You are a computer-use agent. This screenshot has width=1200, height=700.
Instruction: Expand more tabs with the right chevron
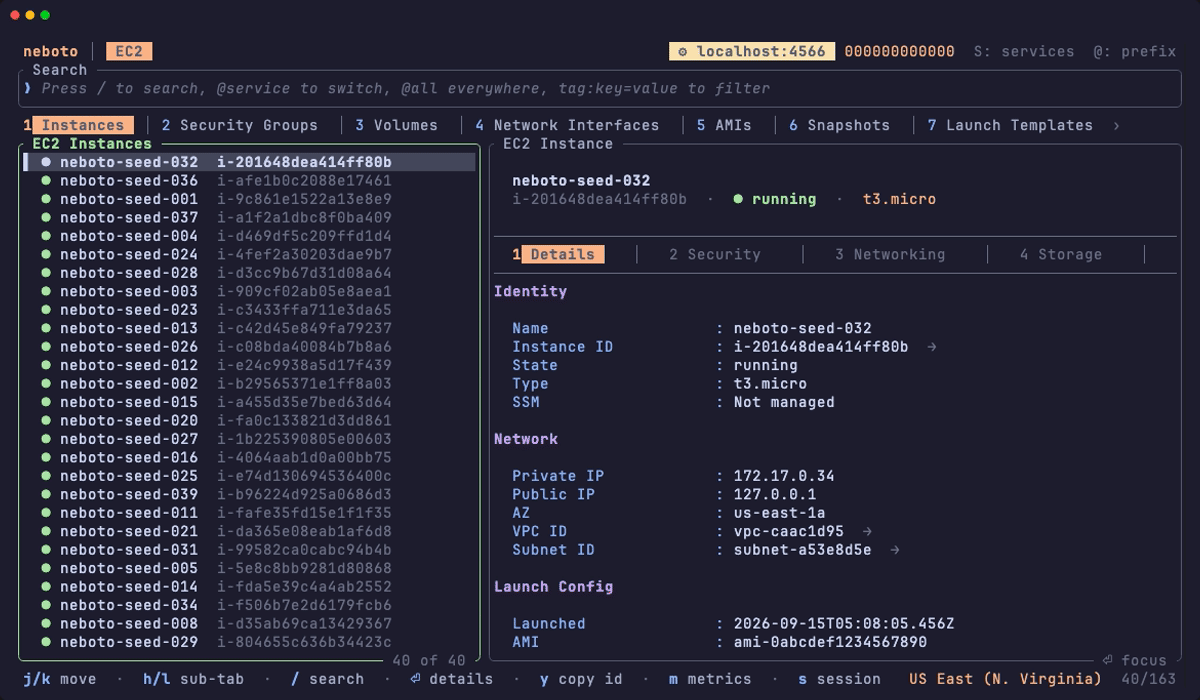pyautogui.click(x=1116, y=126)
